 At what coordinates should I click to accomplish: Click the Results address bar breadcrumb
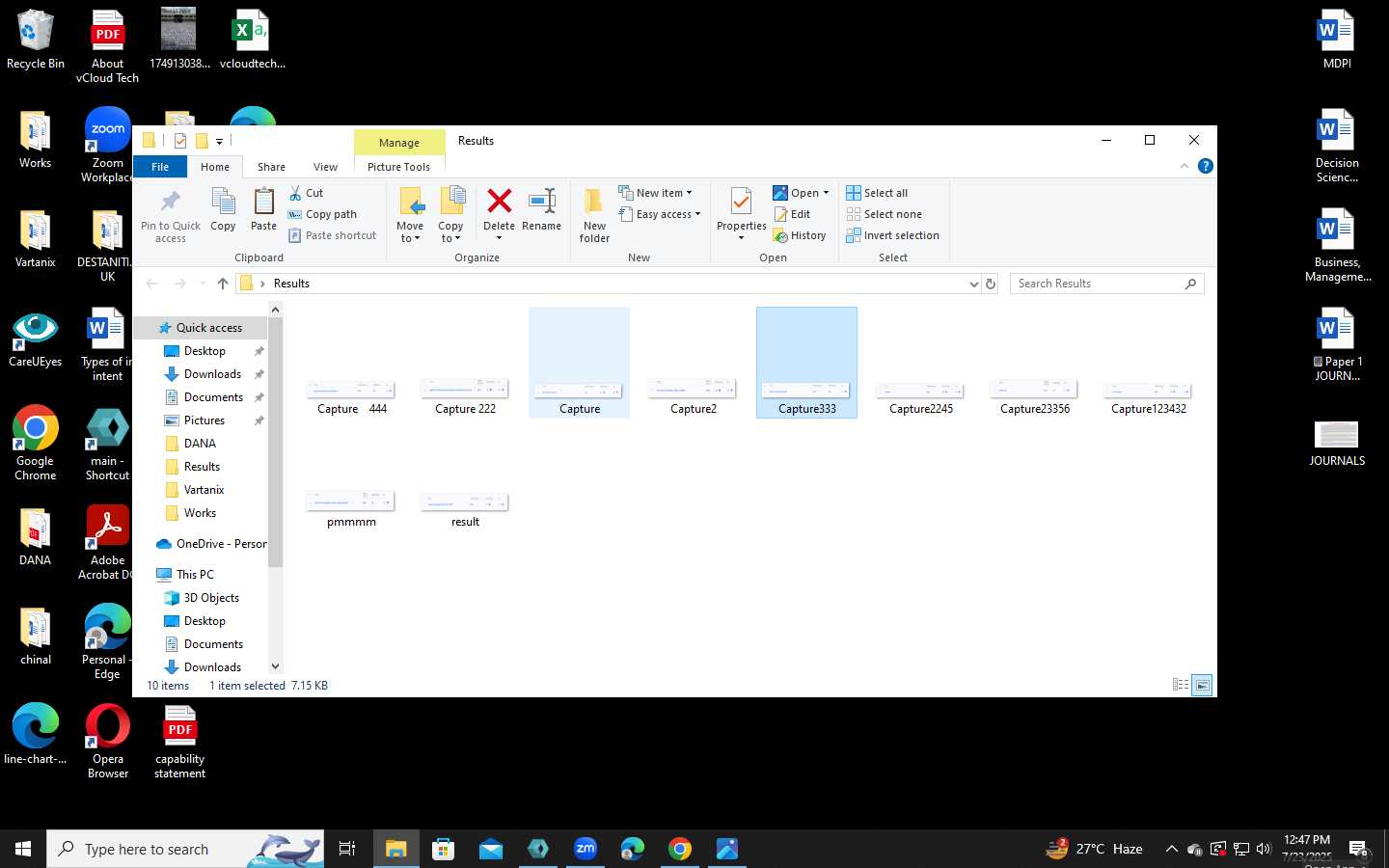(291, 284)
